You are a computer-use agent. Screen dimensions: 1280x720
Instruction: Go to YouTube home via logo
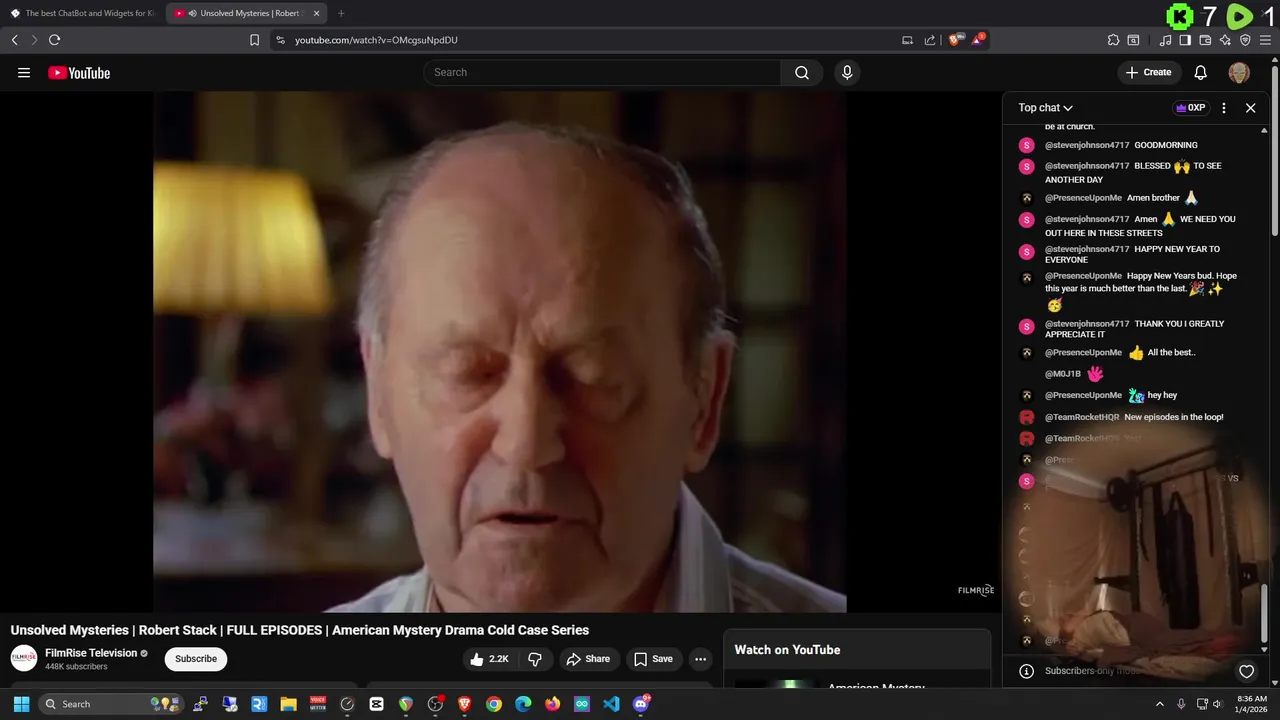[79, 73]
